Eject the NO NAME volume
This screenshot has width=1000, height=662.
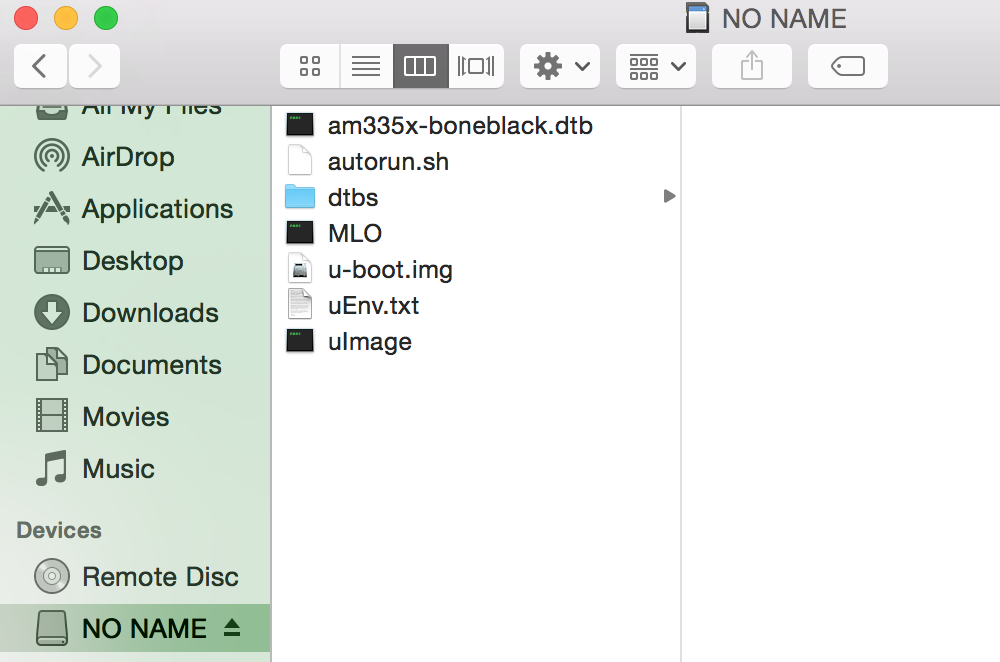tap(232, 628)
